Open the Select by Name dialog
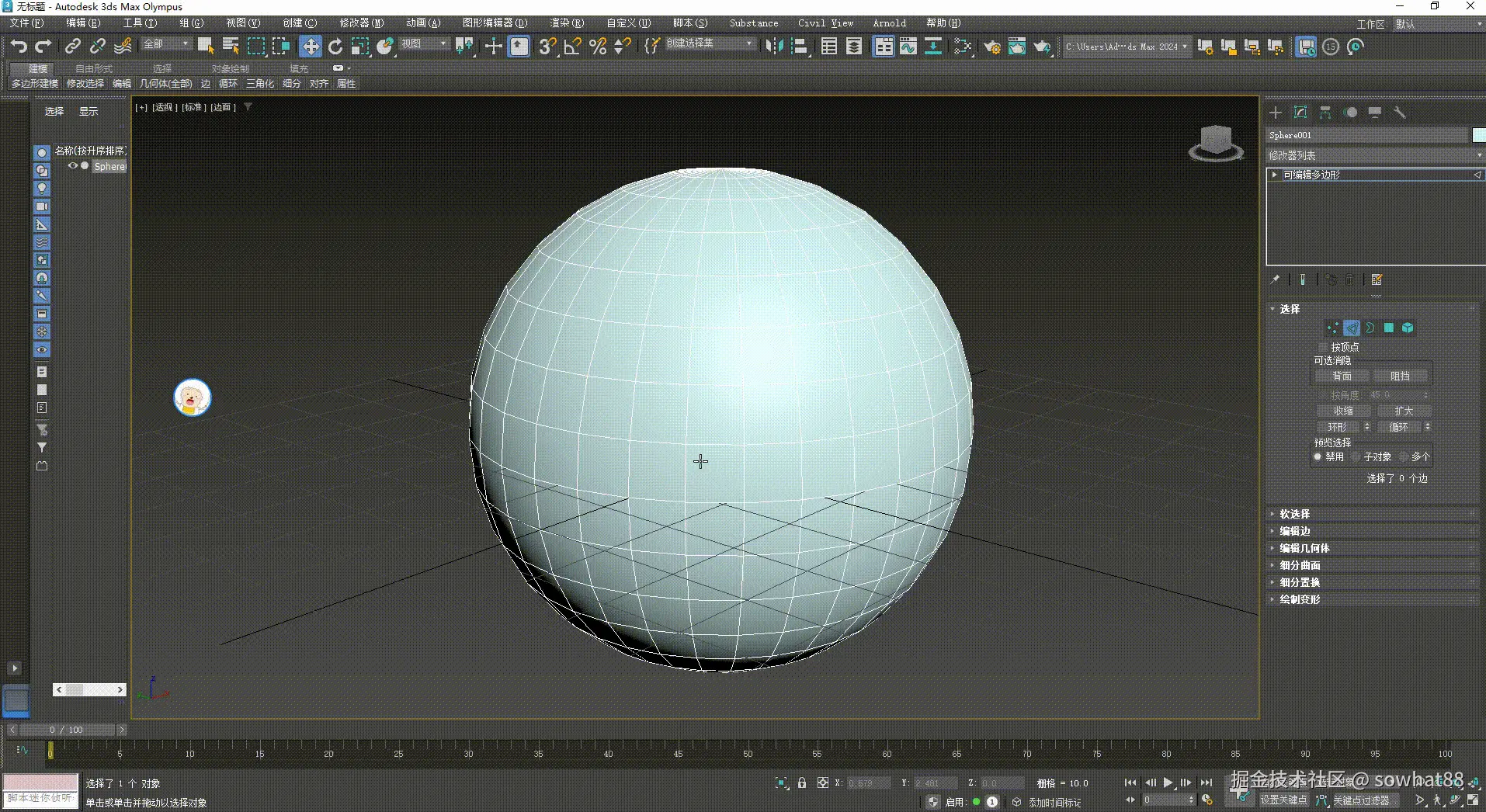 [x=230, y=46]
